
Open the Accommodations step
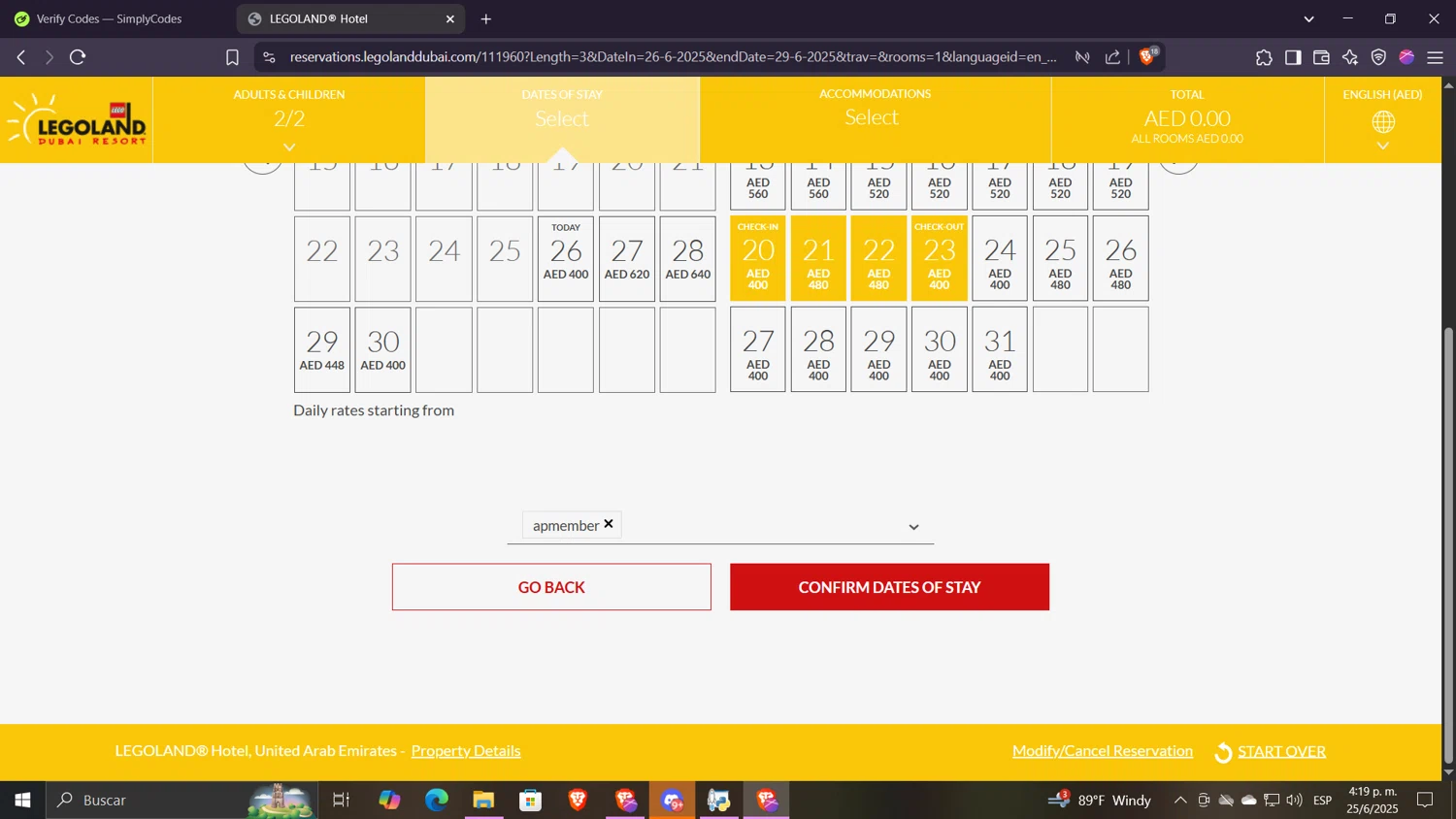pyautogui.click(x=875, y=119)
